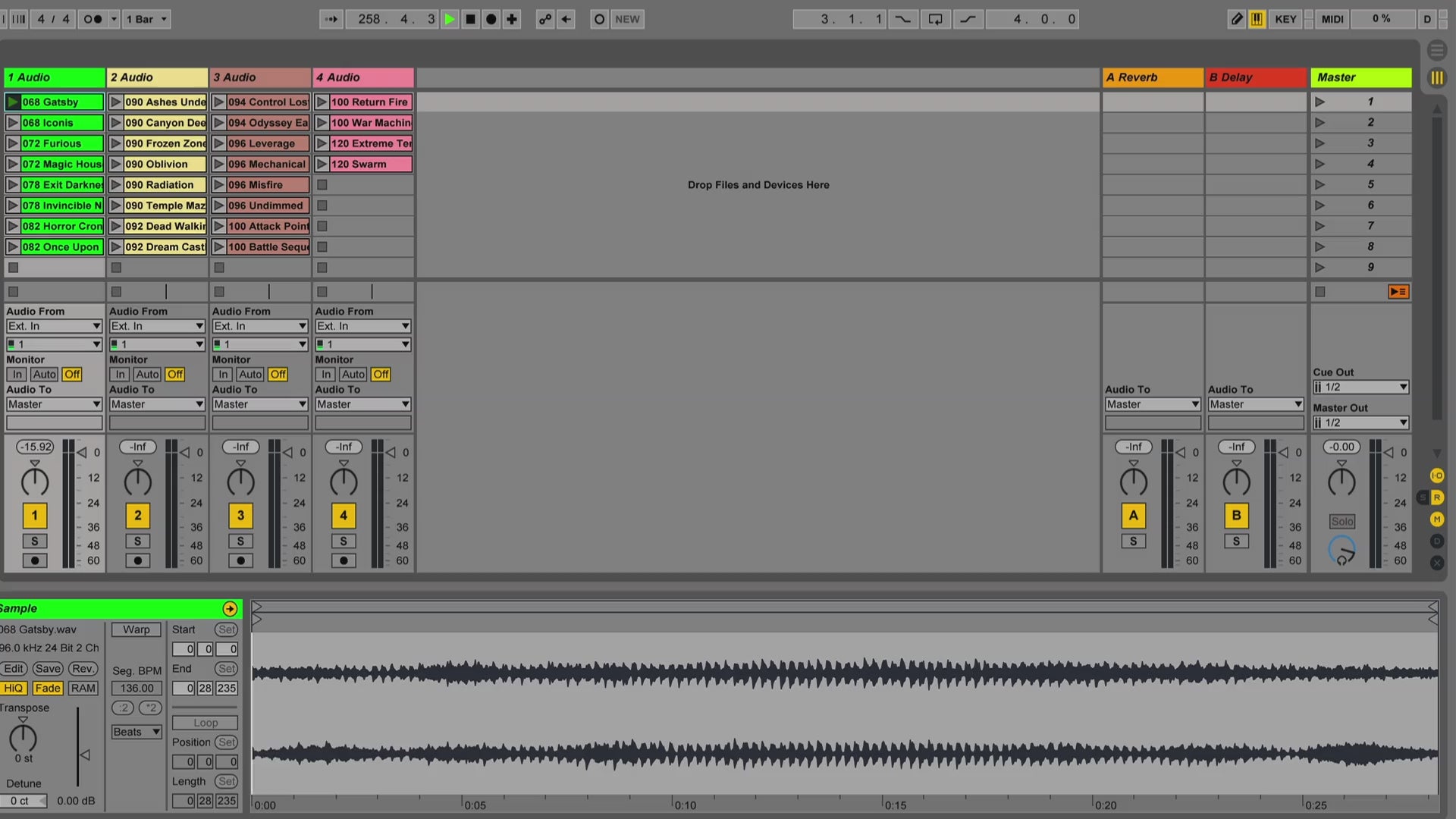The width and height of the screenshot is (1456, 819).
Task: Enable Draw Mode pencil icon
Action: [1236, 19]
